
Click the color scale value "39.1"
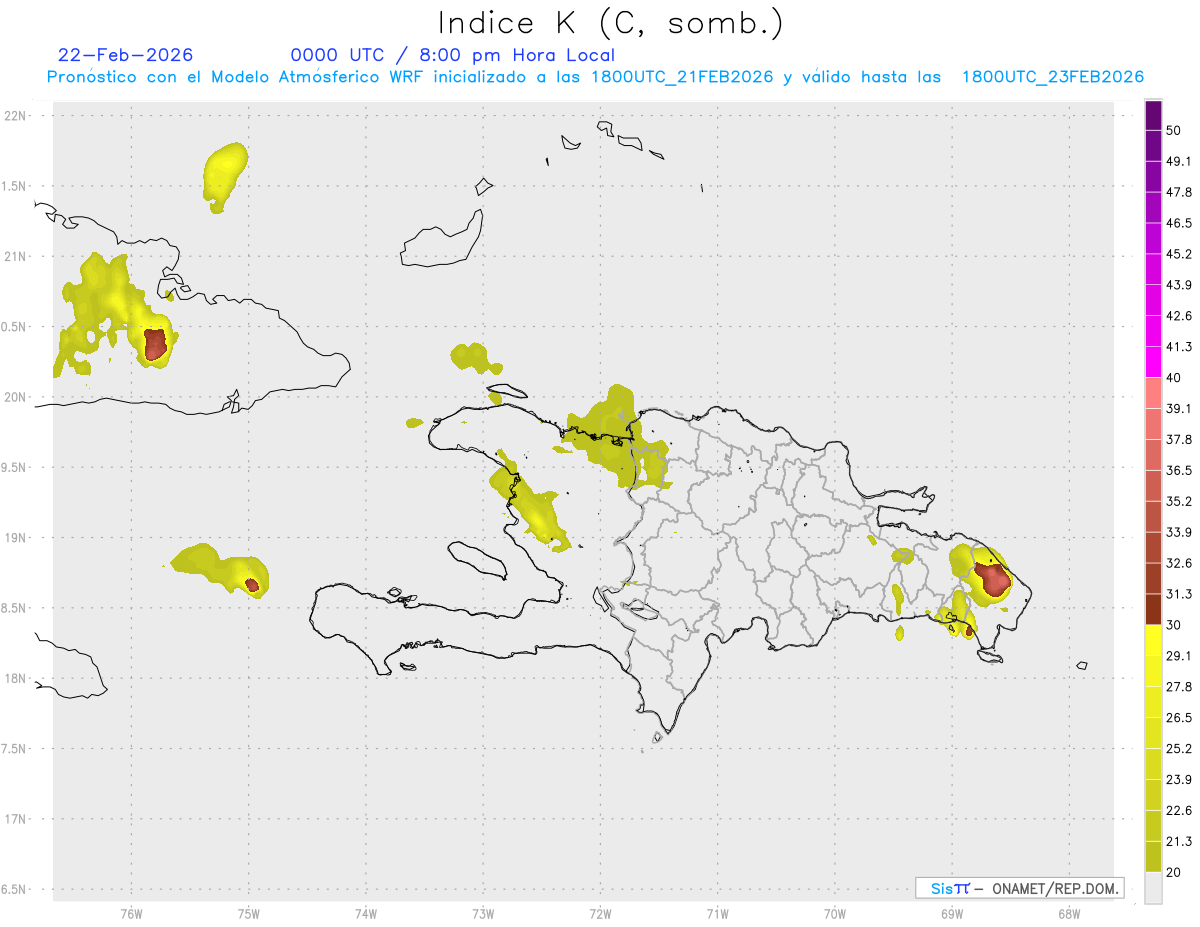click(1179, 408)
